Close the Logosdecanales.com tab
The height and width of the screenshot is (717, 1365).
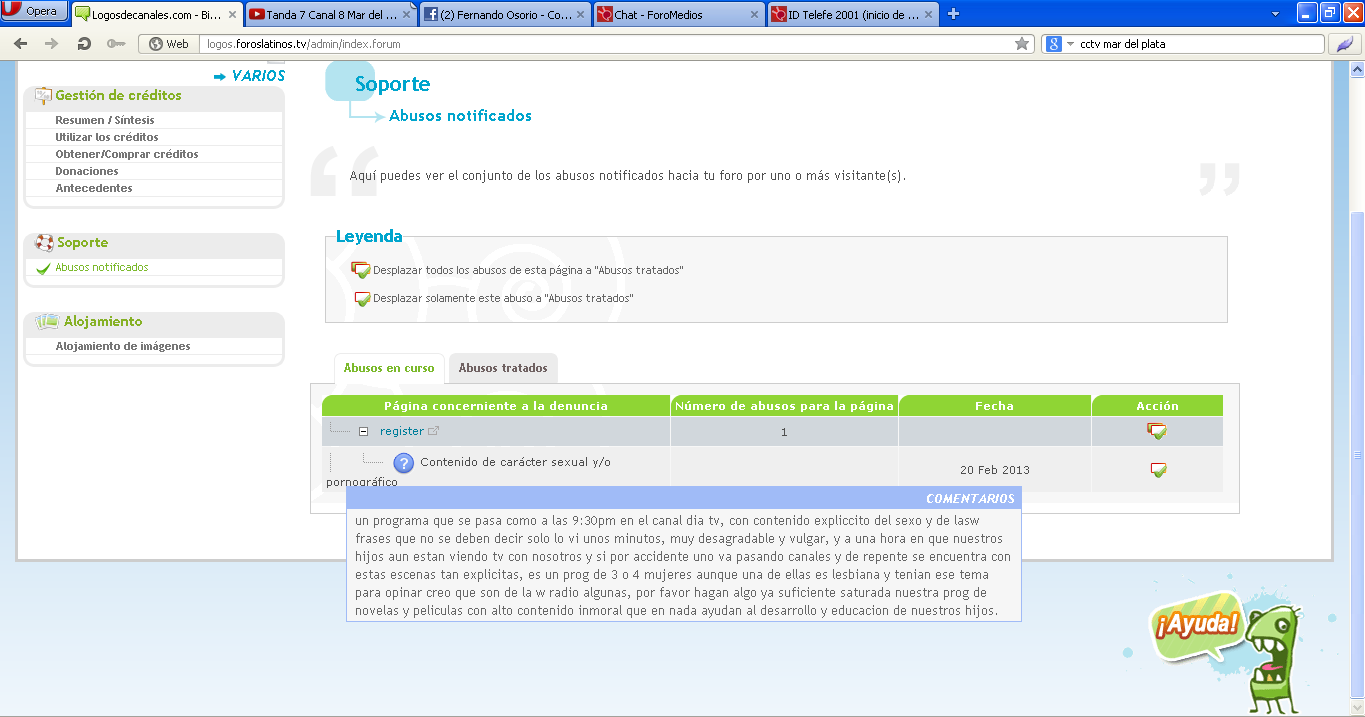pyautogui.click(x=232, y=15)
